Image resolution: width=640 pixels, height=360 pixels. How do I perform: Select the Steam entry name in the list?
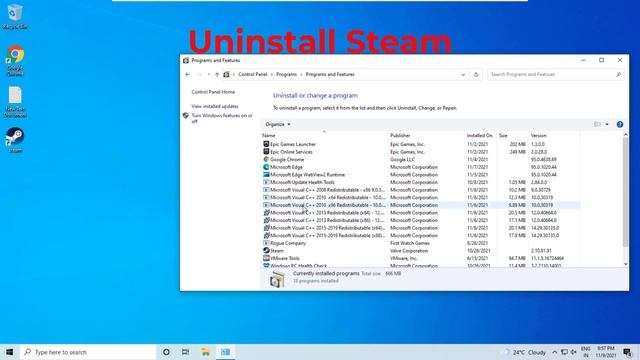tap(277, 251)
